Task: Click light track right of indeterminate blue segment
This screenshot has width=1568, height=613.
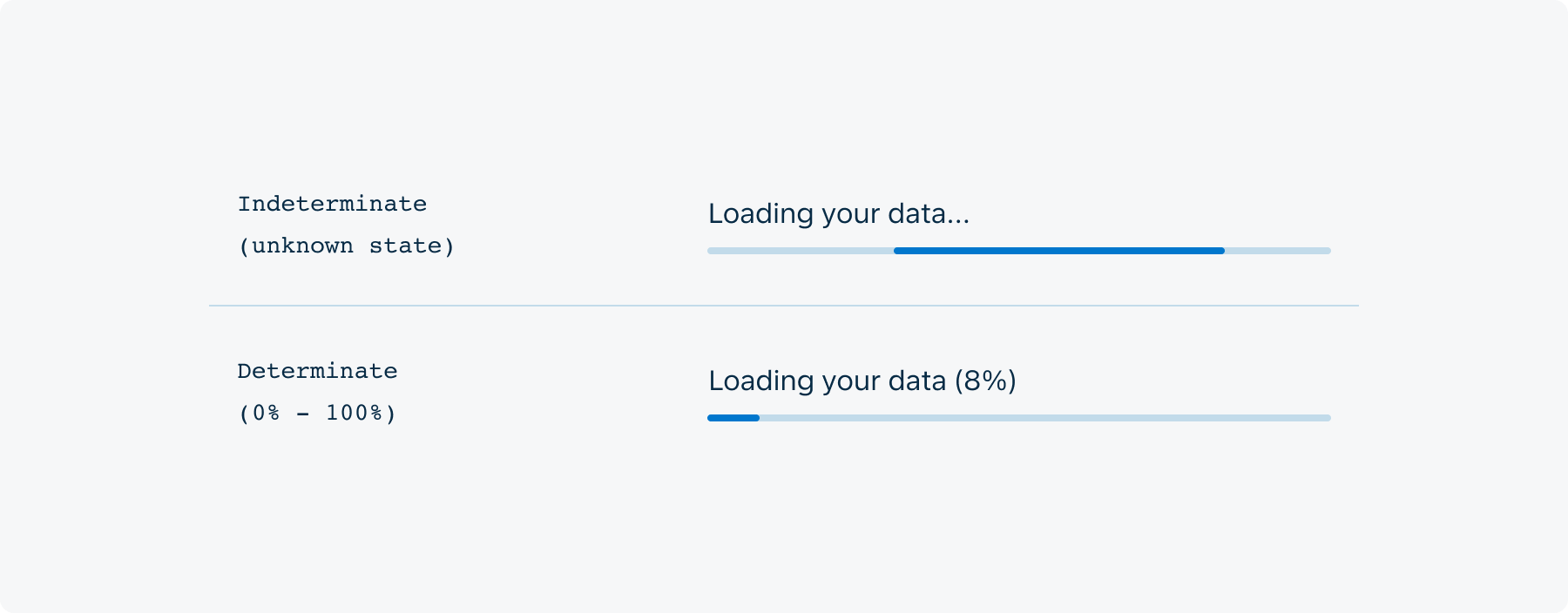Action: (x=1277, y=251)
